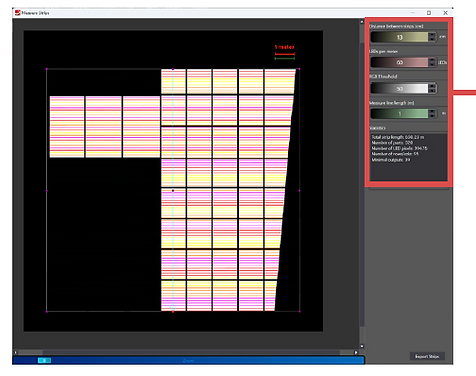Increase the Measure line length value
476x376 pixels.
(432, 111)
